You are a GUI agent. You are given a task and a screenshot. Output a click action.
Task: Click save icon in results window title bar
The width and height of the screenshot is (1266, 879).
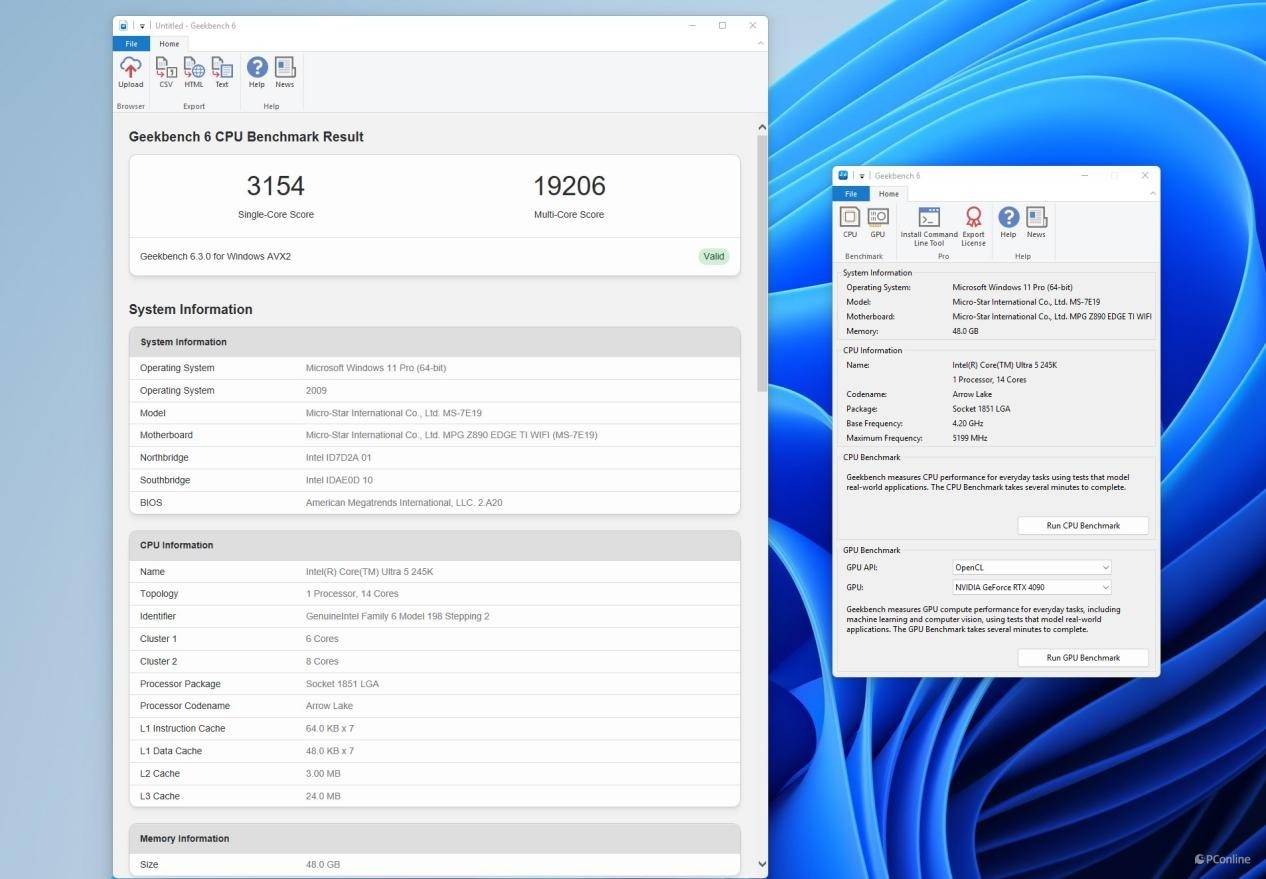pyautogui.click(x=123, y=26)
